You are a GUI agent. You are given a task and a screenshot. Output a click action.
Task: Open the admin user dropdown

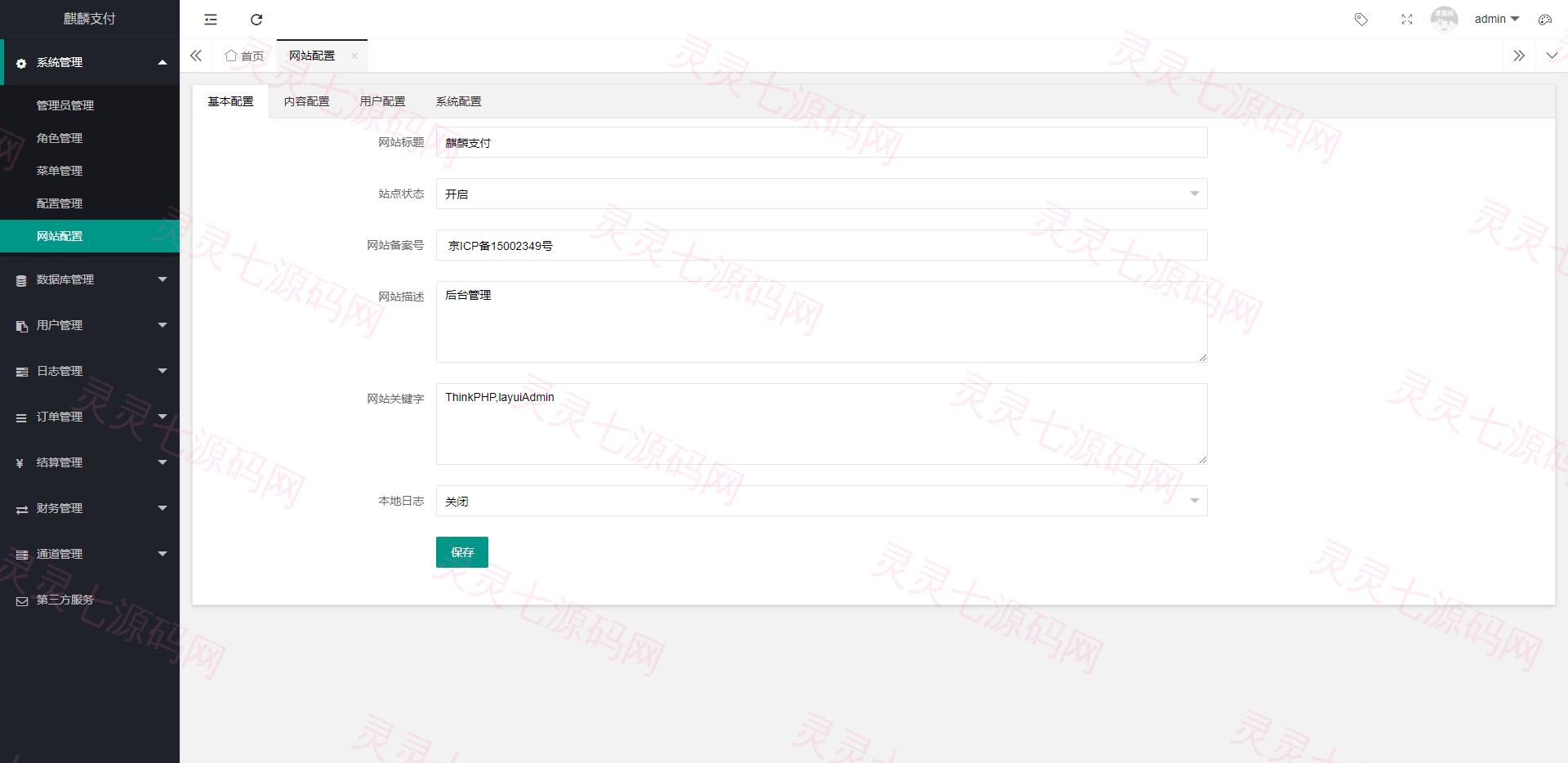point(1497,19)
